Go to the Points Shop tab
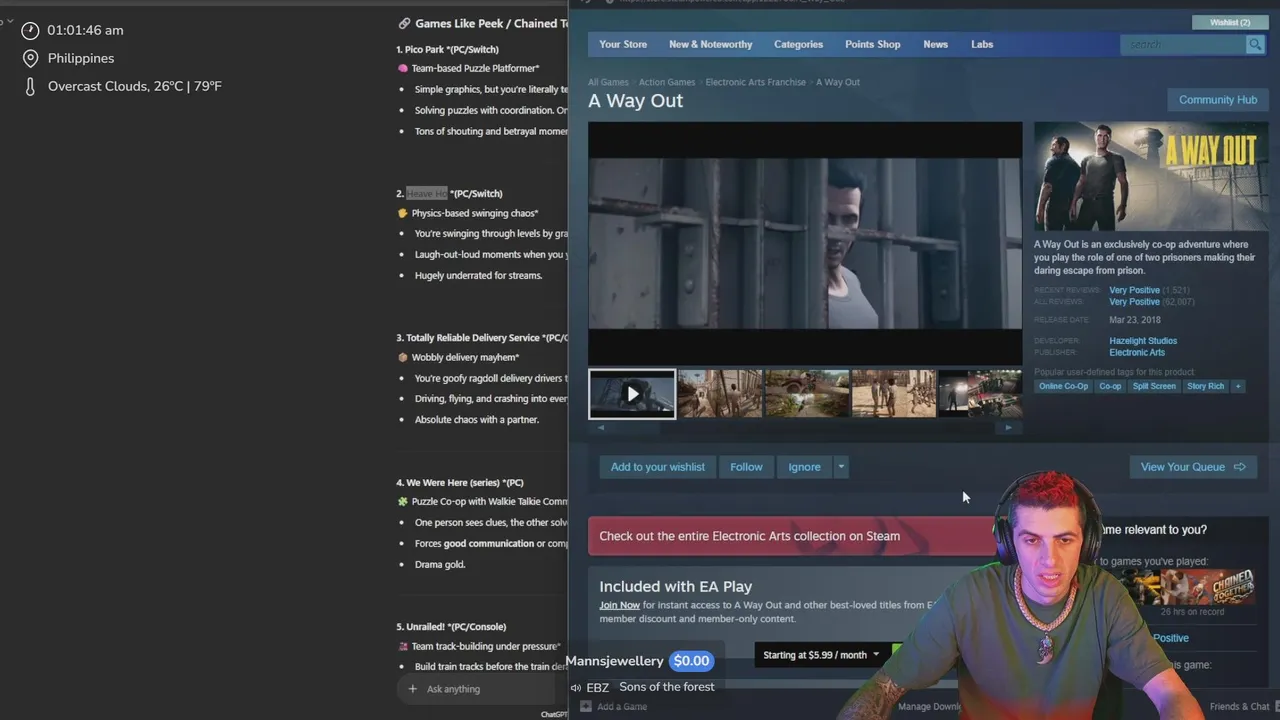This screenshot has height=720, width=1280. click(872, 44)
